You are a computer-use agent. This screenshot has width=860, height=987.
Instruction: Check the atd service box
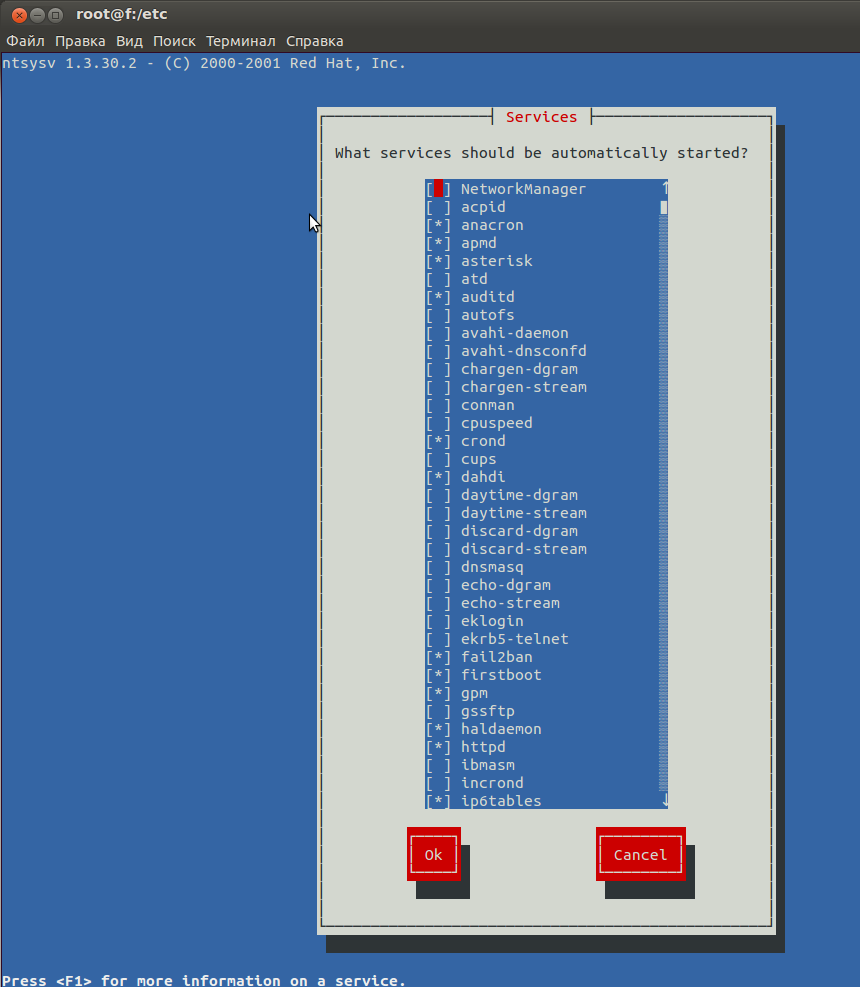pos(439,279)
